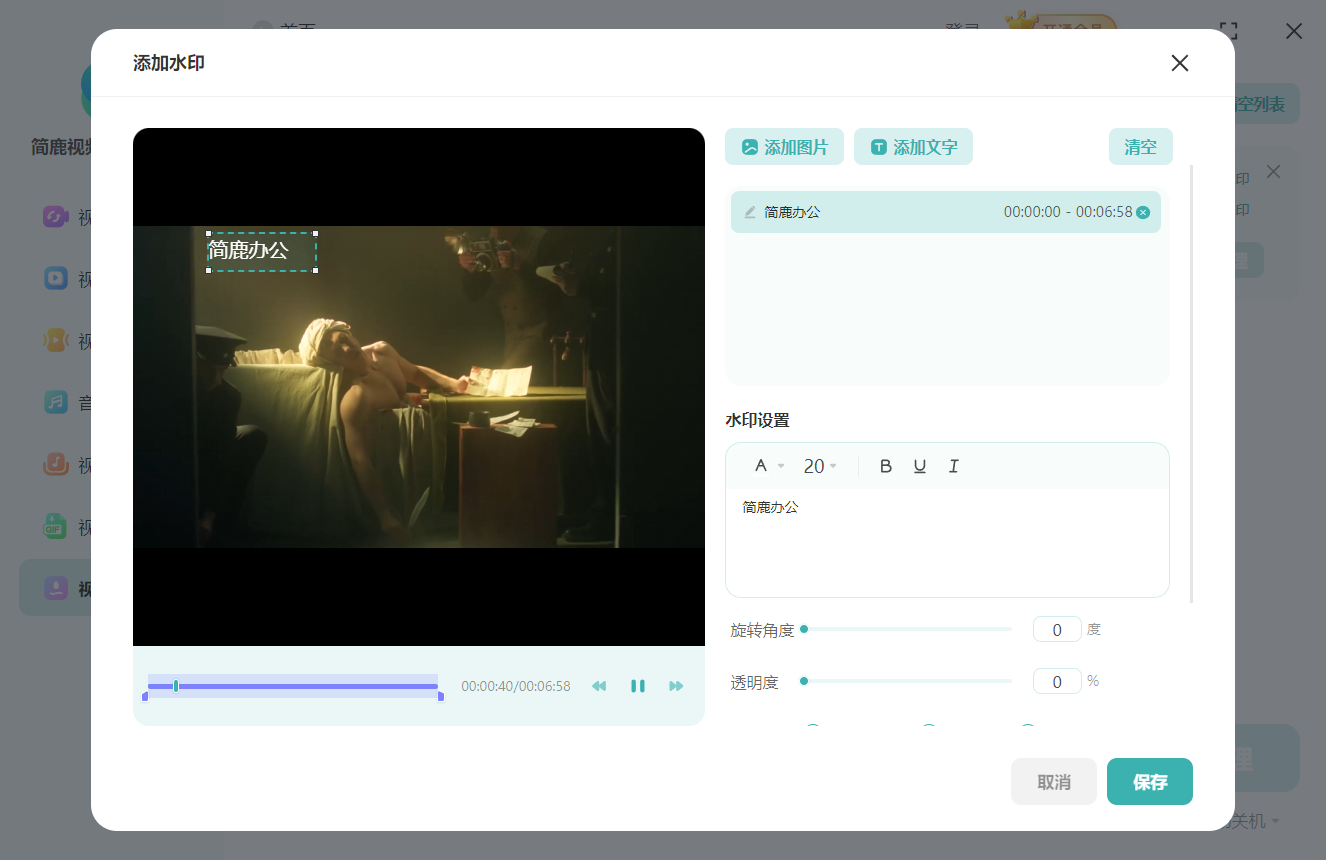Open the font color dropdown

(768, 466)
